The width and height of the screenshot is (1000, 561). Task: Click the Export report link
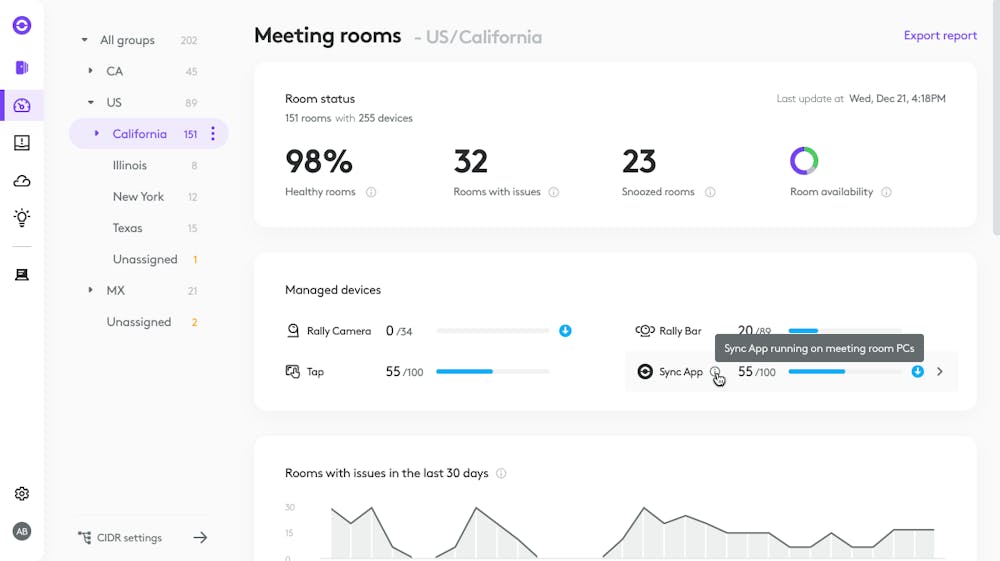940,36
